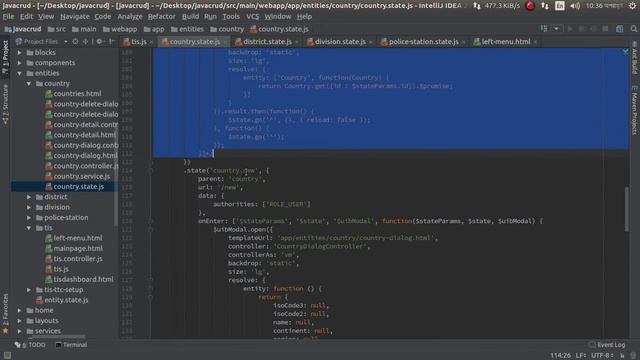This screenshot has height=360, width=640.
Task: Expand the division folder
Action: pyautogui.click(x=29, y=207)
